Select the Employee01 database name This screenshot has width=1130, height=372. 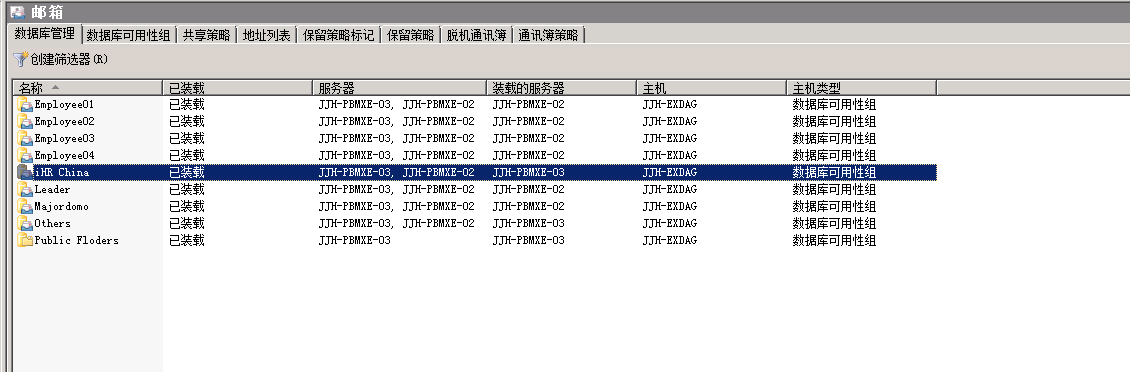click(64, 105)
